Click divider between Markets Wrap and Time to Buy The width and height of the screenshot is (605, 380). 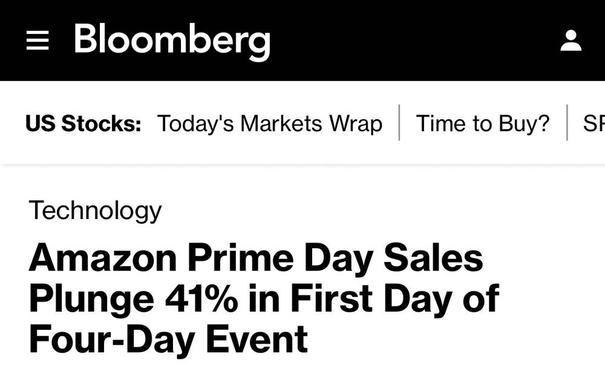click(x=399, y=122)
